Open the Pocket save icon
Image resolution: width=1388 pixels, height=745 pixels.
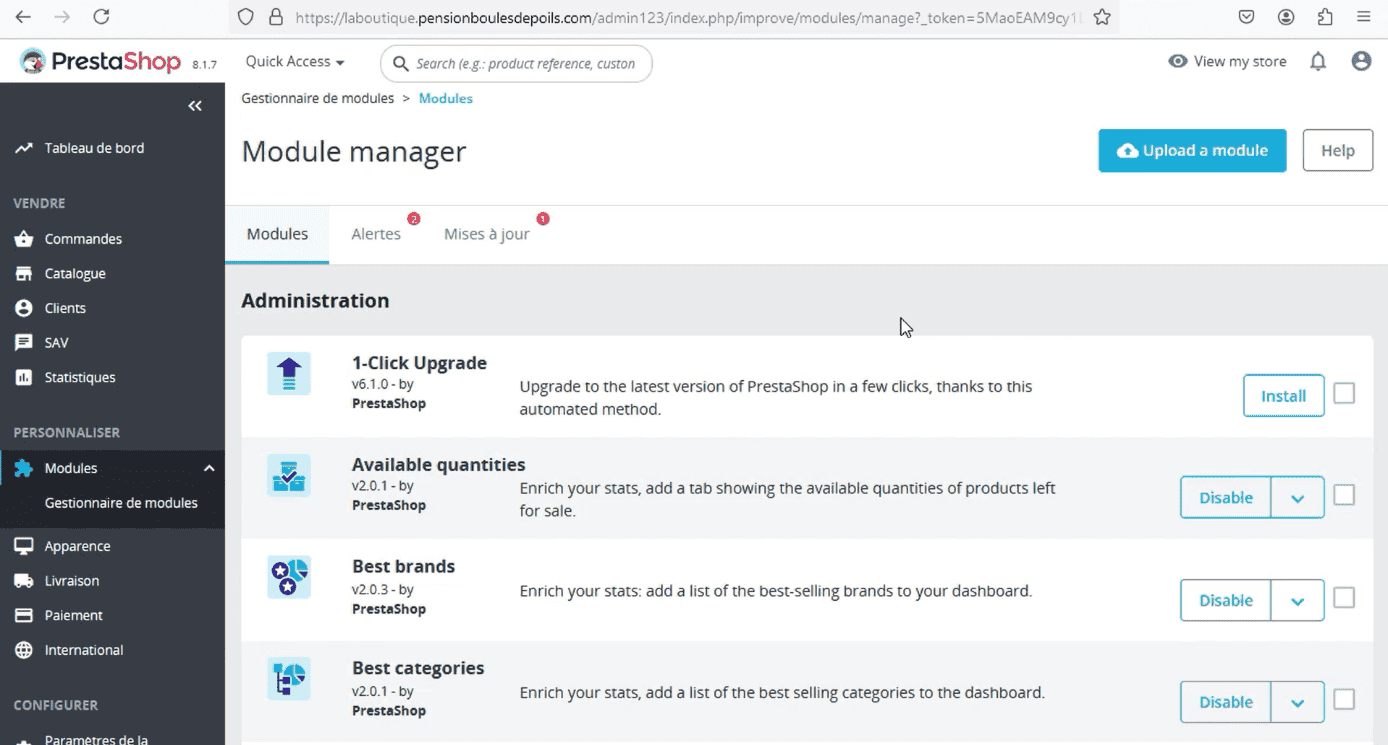pos(1246,17)
